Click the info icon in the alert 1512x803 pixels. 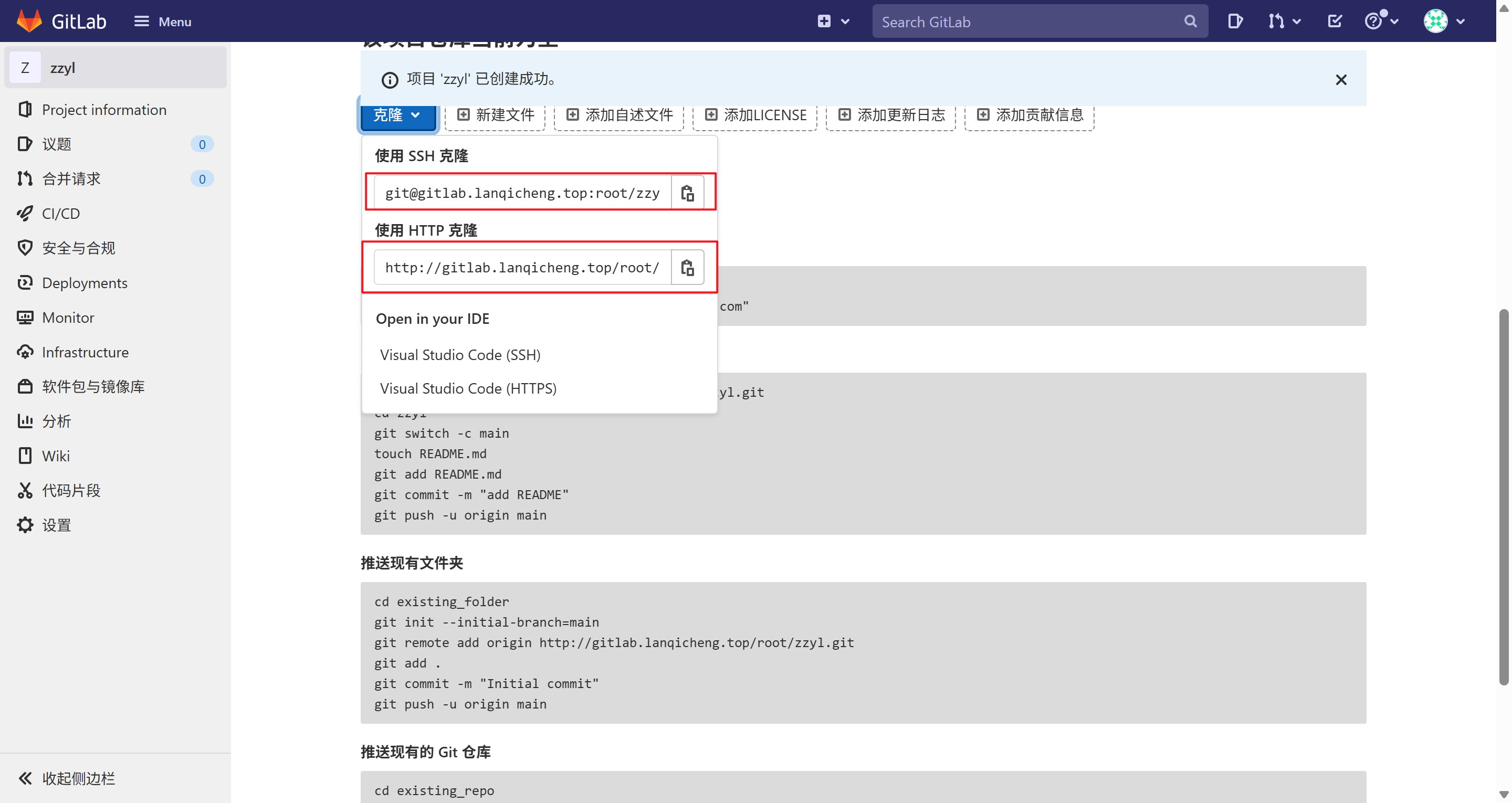(x=390, y=80)
